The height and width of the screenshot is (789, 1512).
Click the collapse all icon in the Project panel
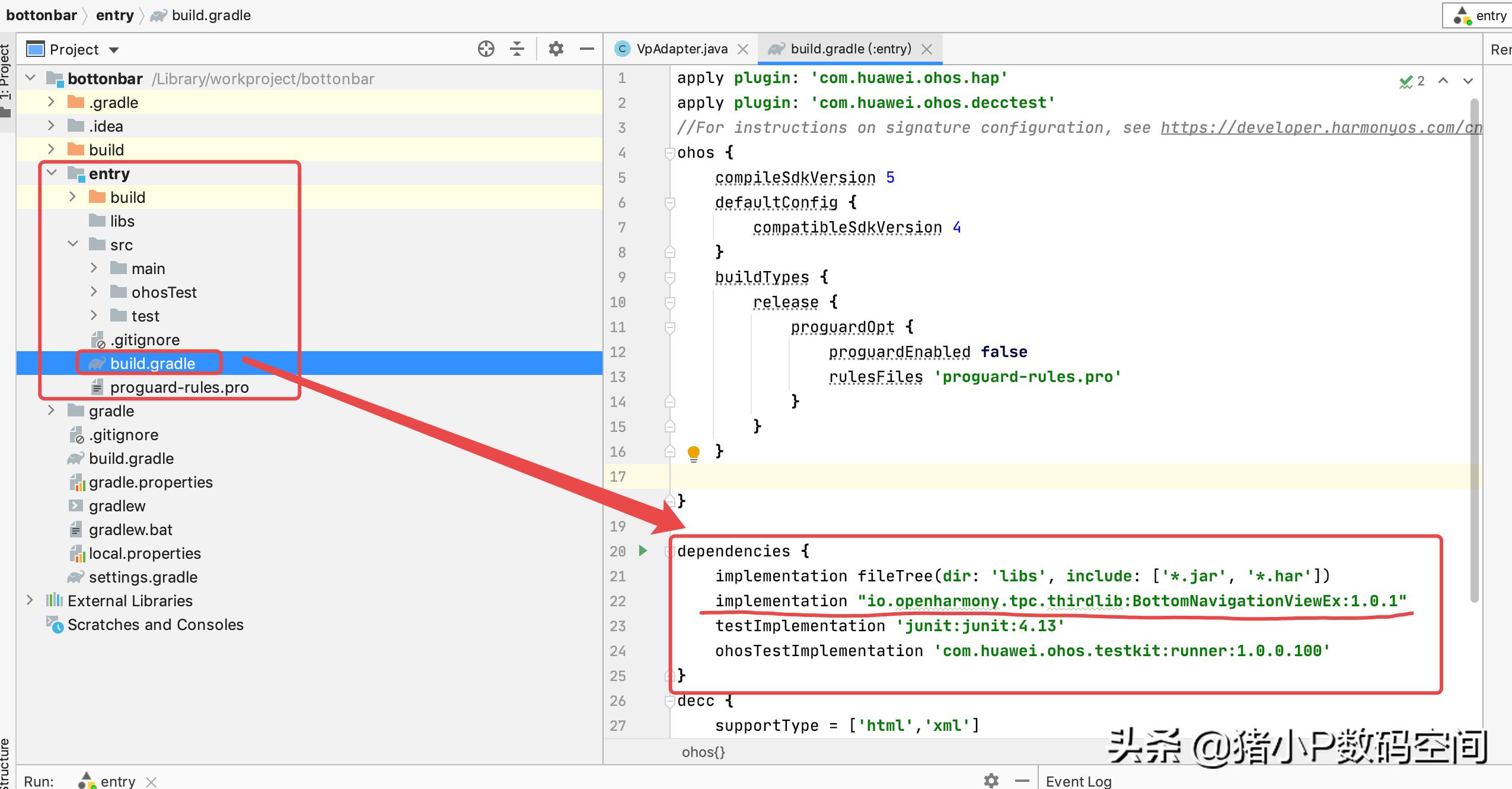click(x=517, y=49)
